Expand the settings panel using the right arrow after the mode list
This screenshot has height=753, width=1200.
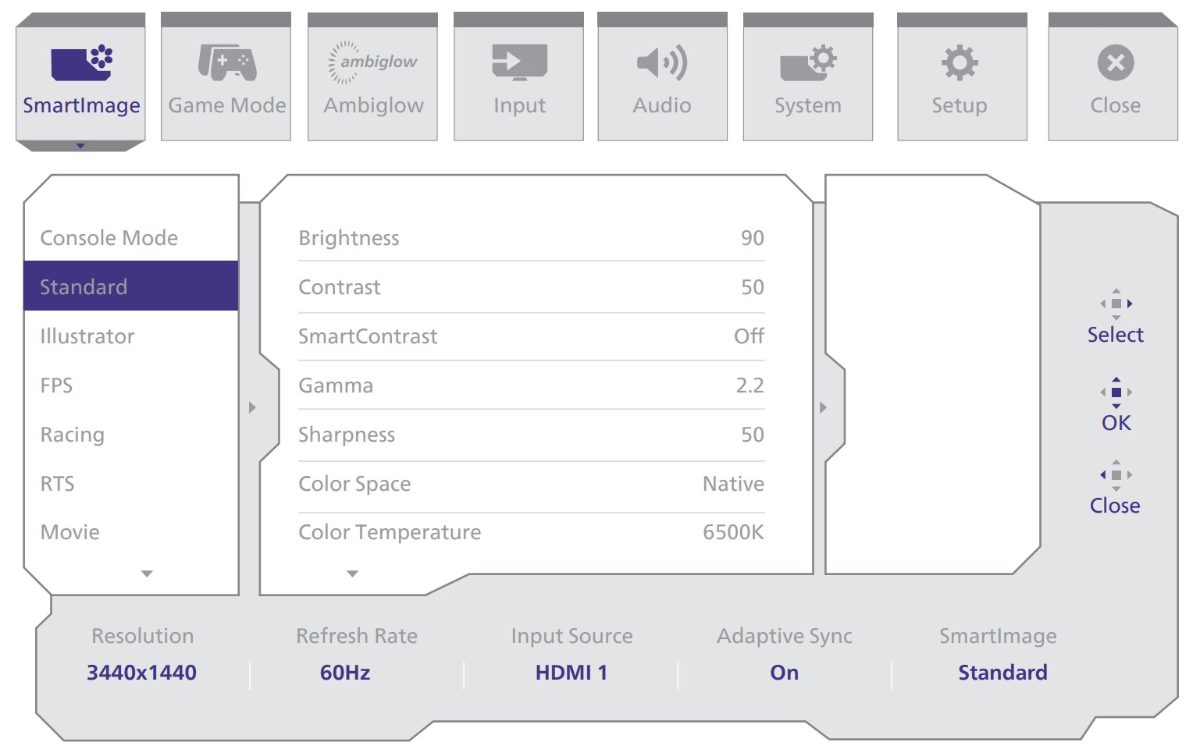pyautogui.click(x=252, y=408)
